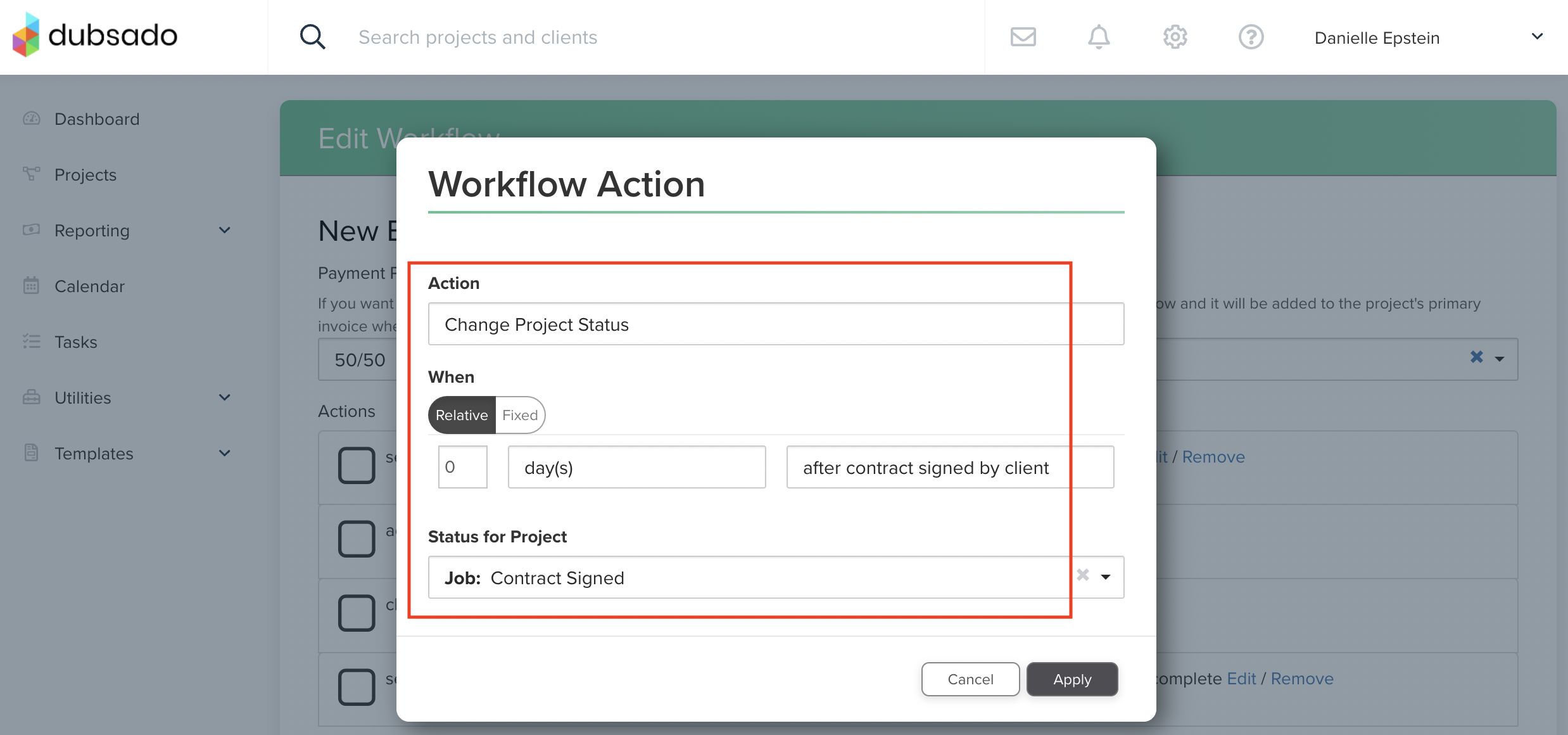Viewport: 1568px width, 735px height.
Task: Open the notifications bell
Action: [x=1099, y=37]
